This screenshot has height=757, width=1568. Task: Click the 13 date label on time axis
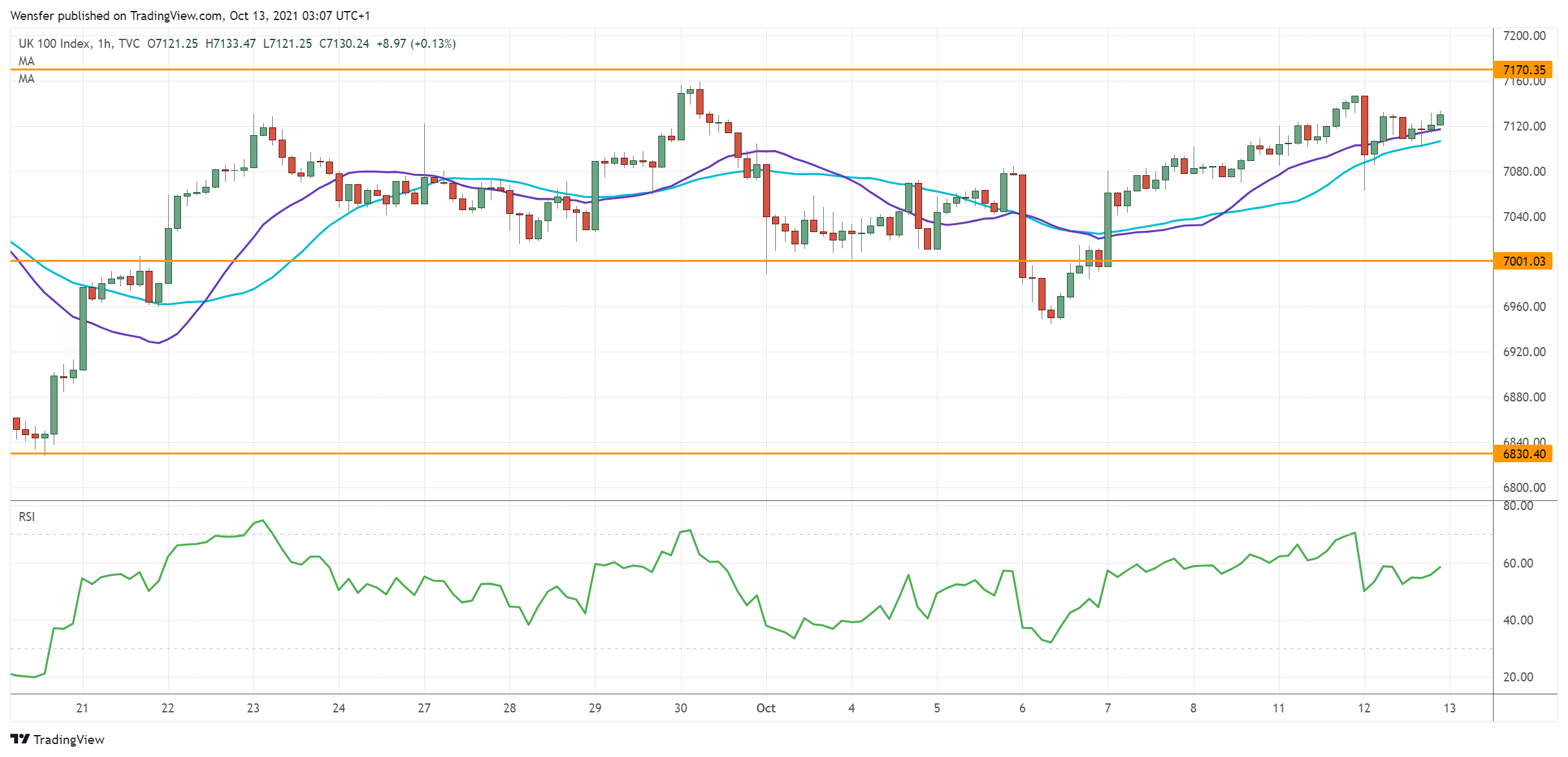[1449, 708]
